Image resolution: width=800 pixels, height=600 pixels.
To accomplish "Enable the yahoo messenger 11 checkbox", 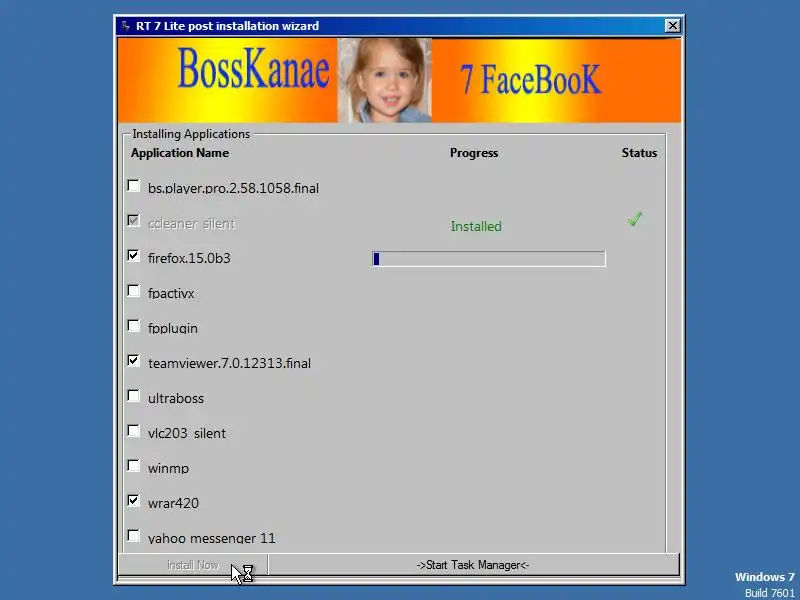I will 134,536.
